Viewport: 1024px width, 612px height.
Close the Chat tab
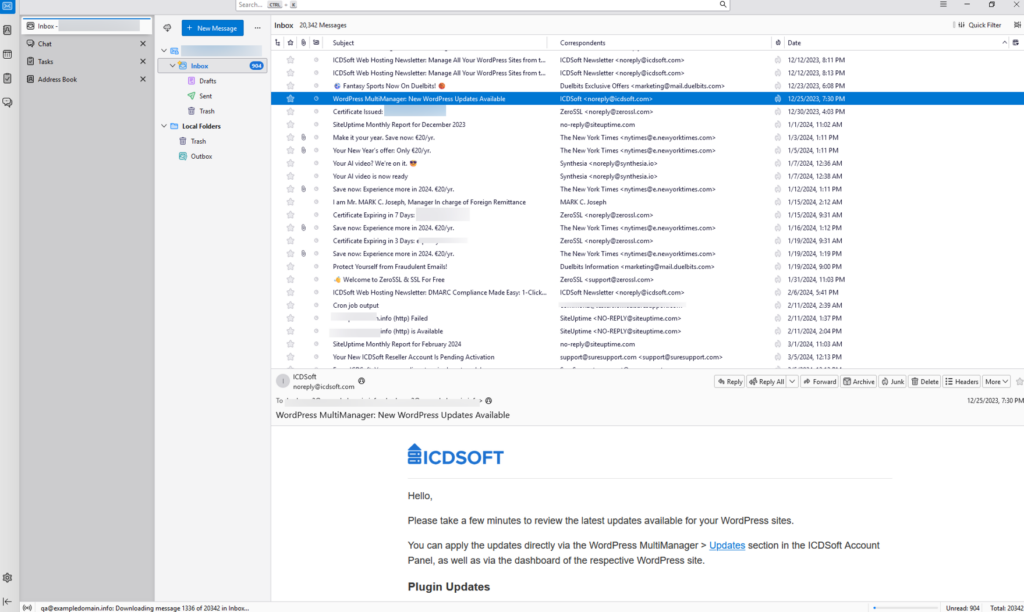point(143,44)
